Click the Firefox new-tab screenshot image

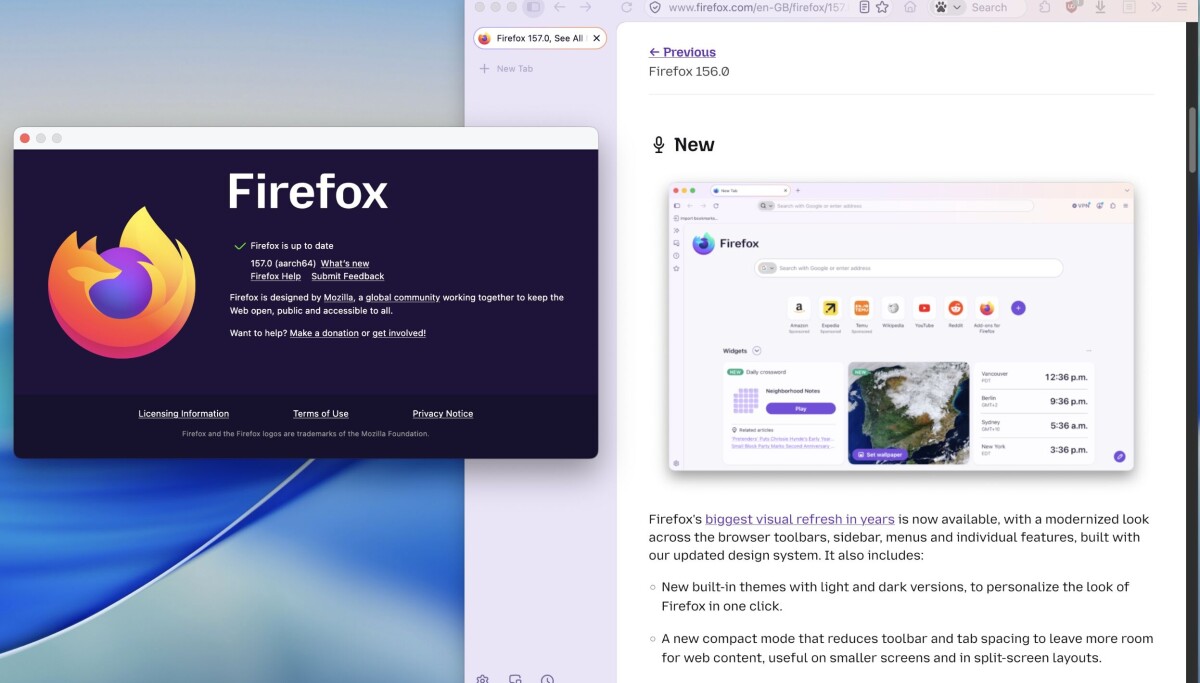click(901, 326)
